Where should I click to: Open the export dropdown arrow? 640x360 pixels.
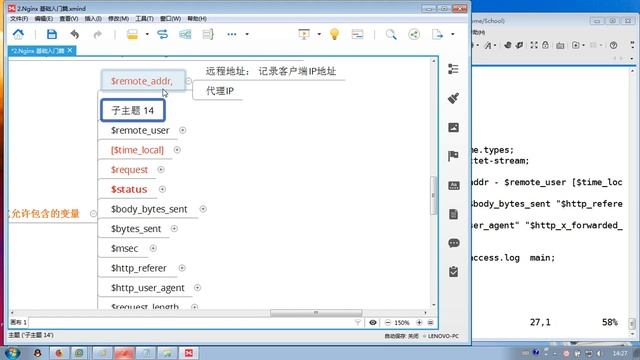[452, 34]
